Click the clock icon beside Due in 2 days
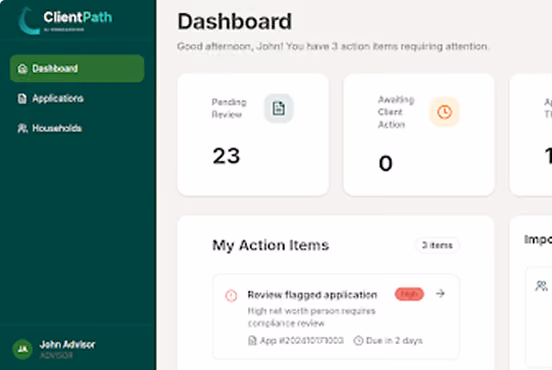This screenshot has width=552, height=370. [358, 340]
